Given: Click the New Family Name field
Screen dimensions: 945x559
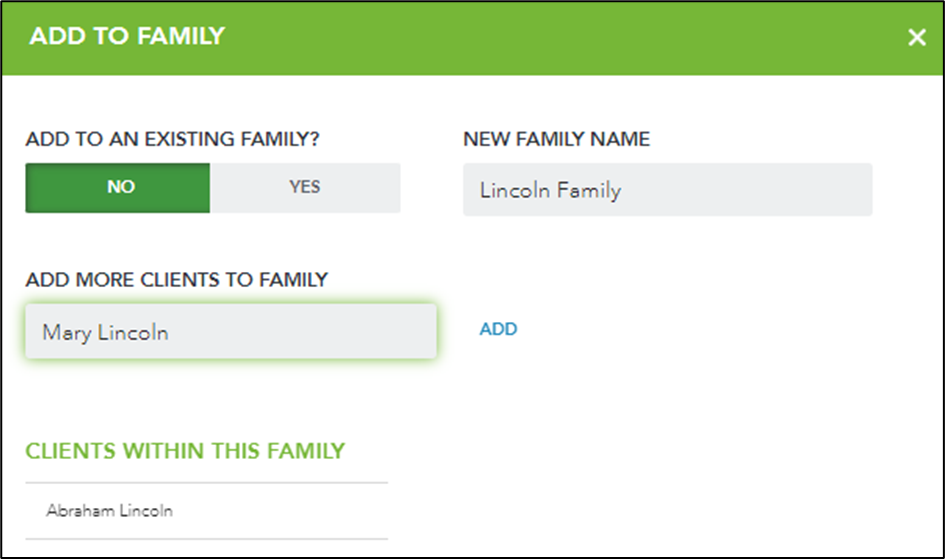Looking at the screenshot, I should 667,189.
